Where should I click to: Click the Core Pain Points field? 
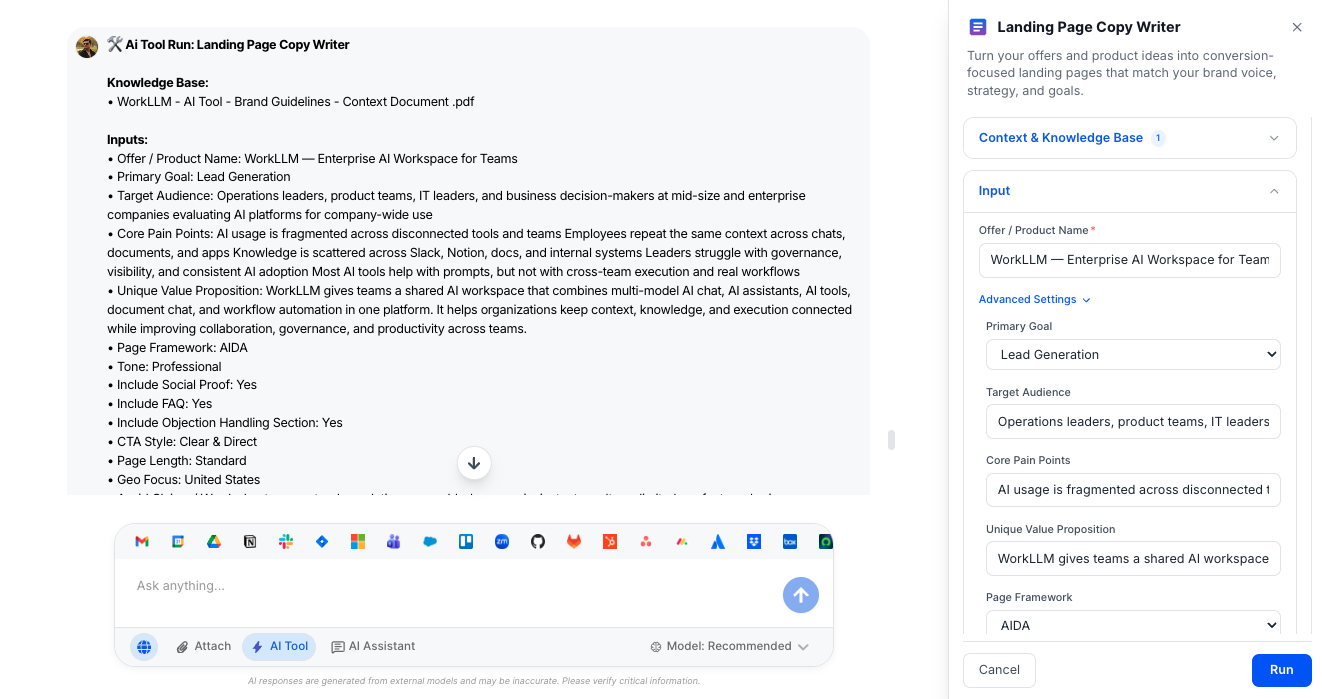click(1133, 490)
